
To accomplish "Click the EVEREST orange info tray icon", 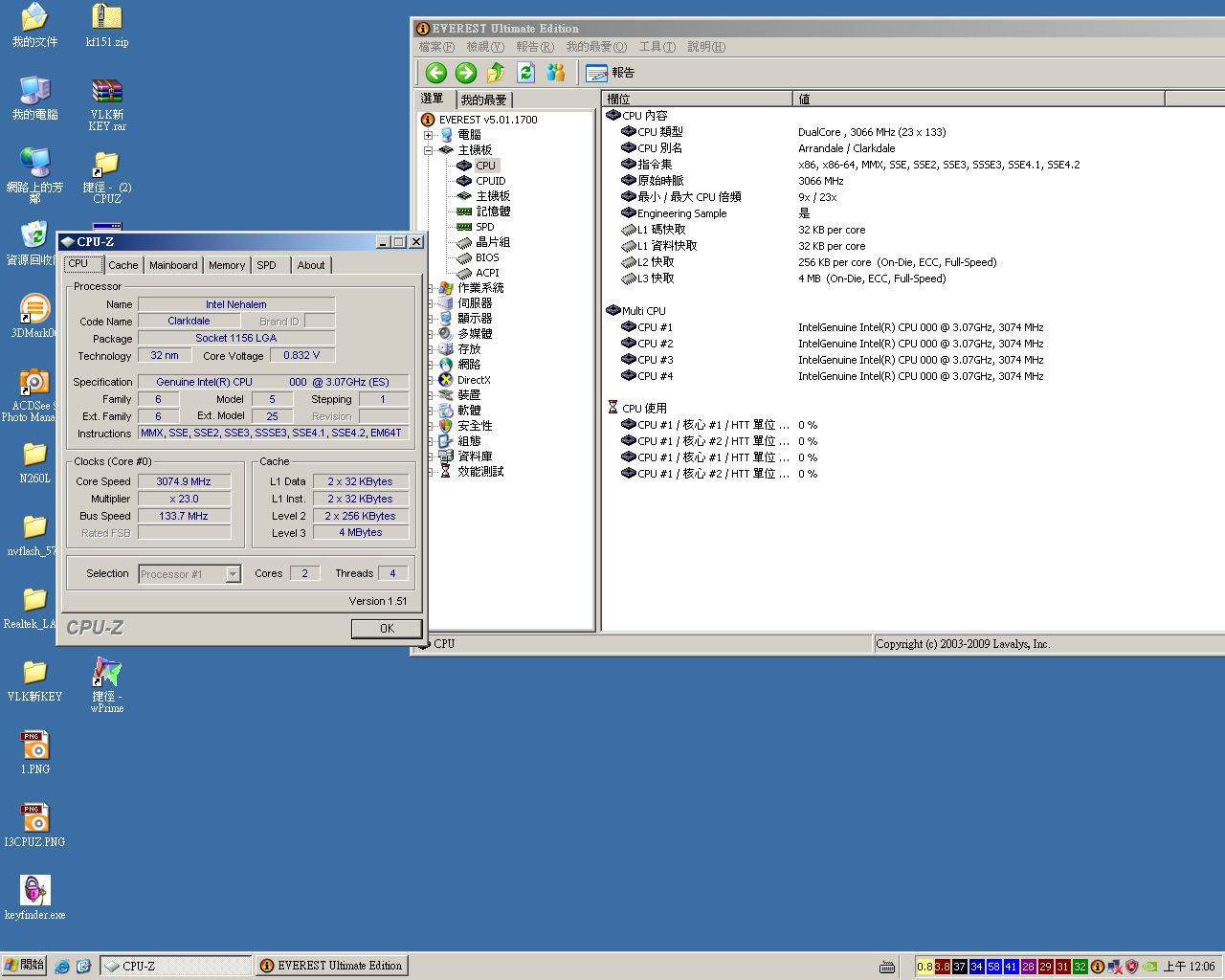I will coord(1098,967).
